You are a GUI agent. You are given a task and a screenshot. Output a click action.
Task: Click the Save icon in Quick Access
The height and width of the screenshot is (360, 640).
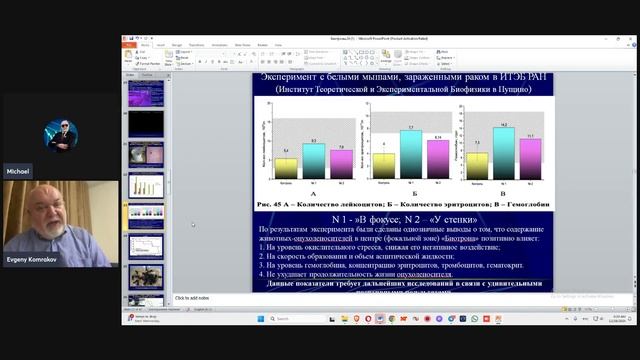[131, 38]
